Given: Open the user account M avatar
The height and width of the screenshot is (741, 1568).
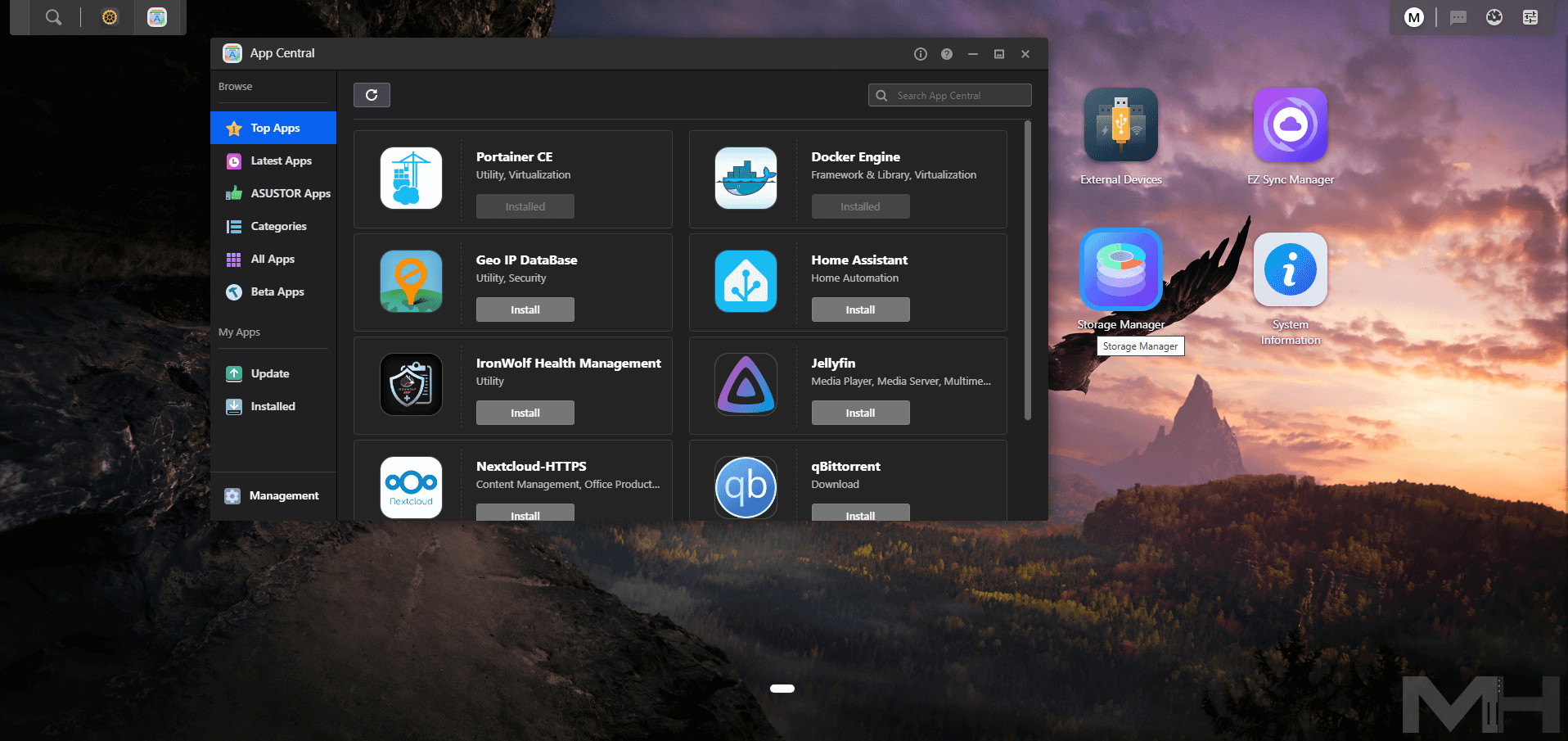Looking at the screenshot, I should pyautogui.click(x=1414, y=17).
